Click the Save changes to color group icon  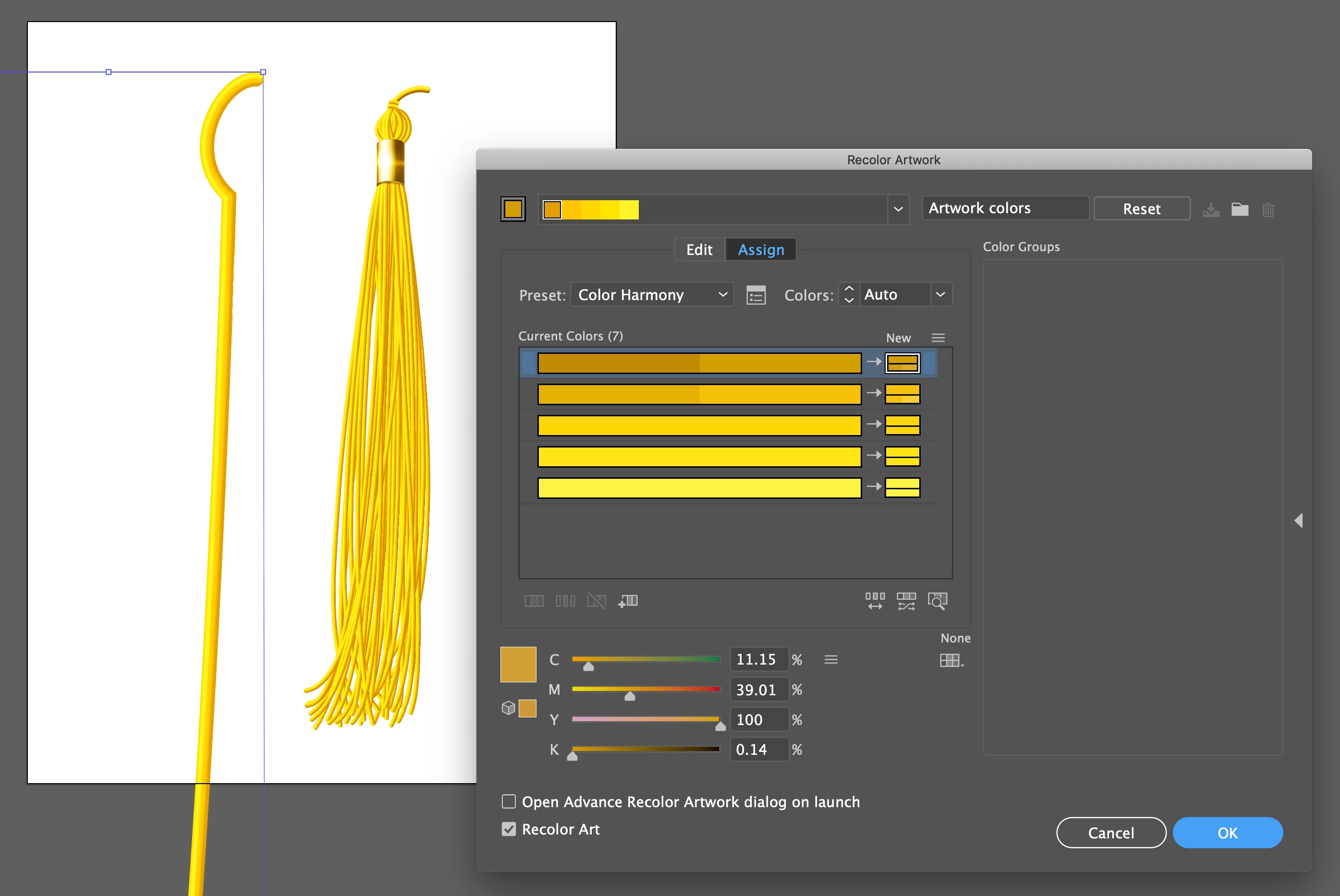click(1210, 210)
